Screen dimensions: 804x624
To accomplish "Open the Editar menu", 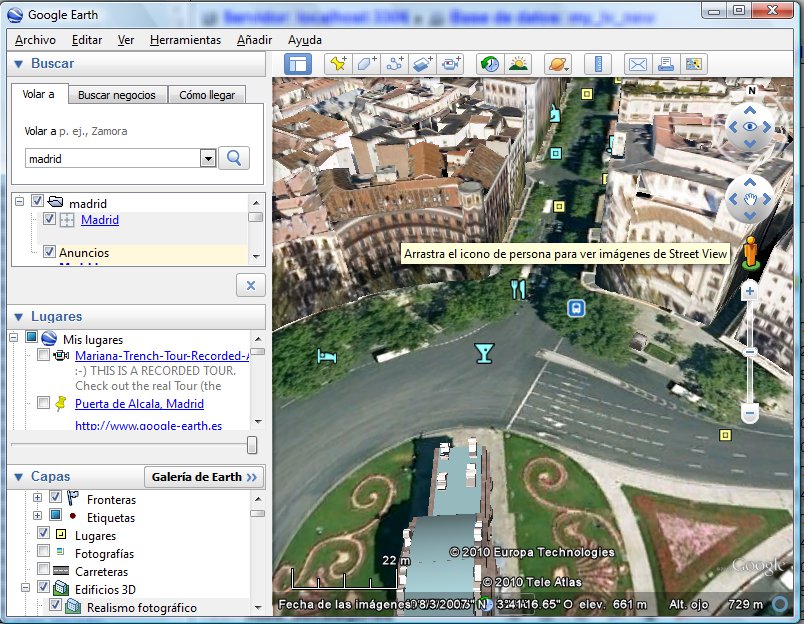I will pyautogui.click(x=87, y=40).
